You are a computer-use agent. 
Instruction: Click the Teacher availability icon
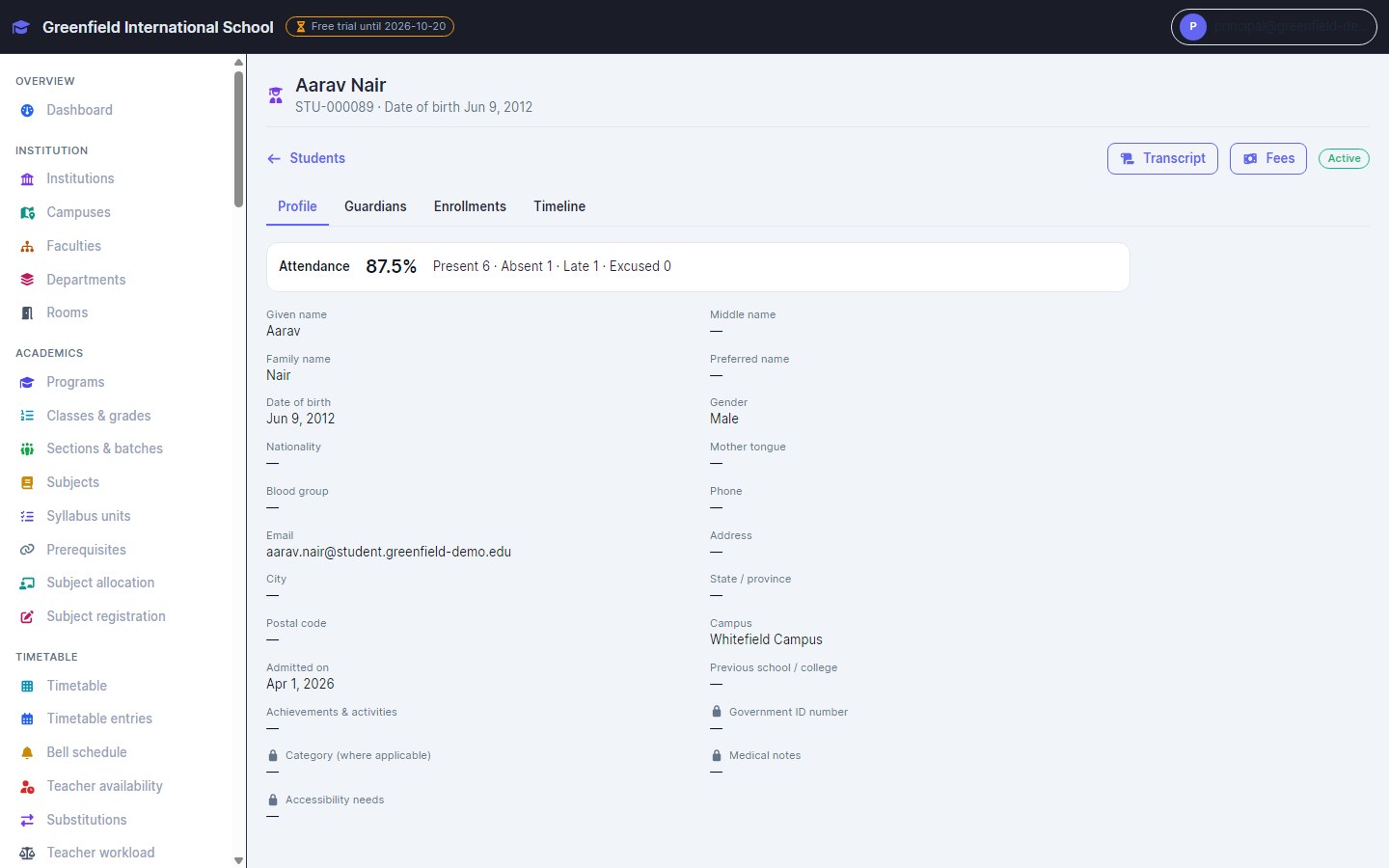(27, 787)
